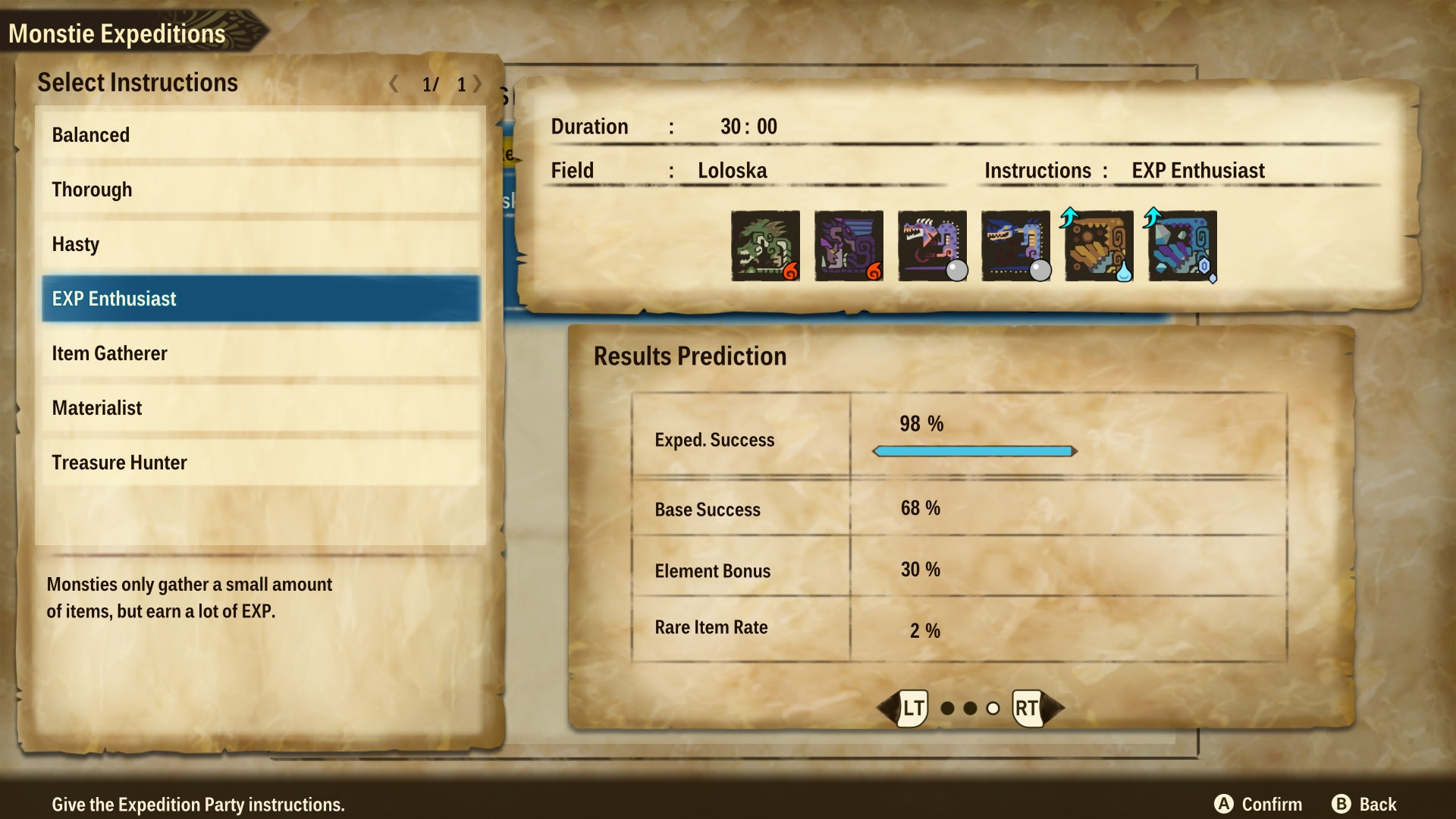This screenshot has width=1456, height=819.
Task: Scroll to next Results Prediction page RT
Action: tap(1028, 707)
